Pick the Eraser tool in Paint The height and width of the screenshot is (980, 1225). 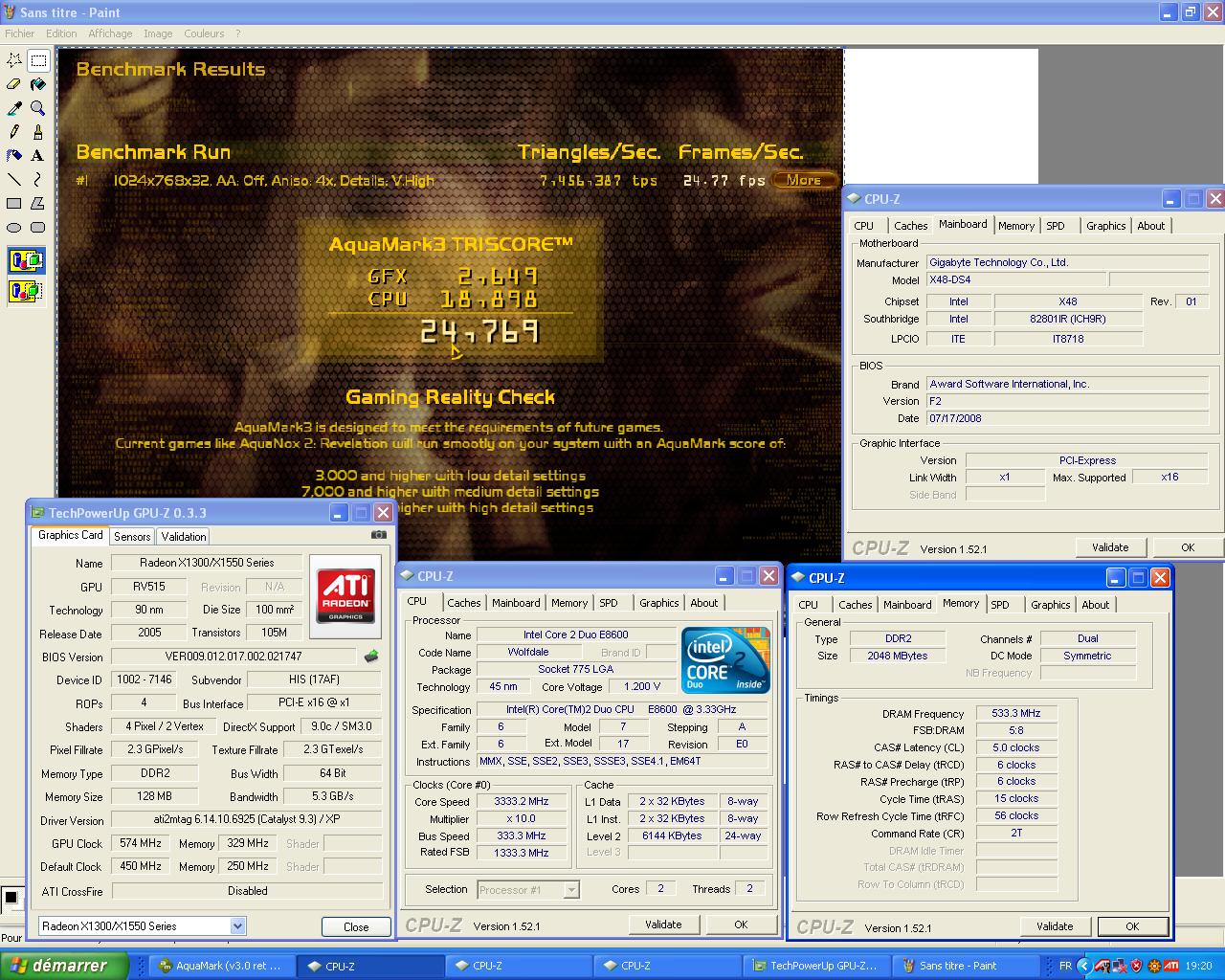click(14, 84)
